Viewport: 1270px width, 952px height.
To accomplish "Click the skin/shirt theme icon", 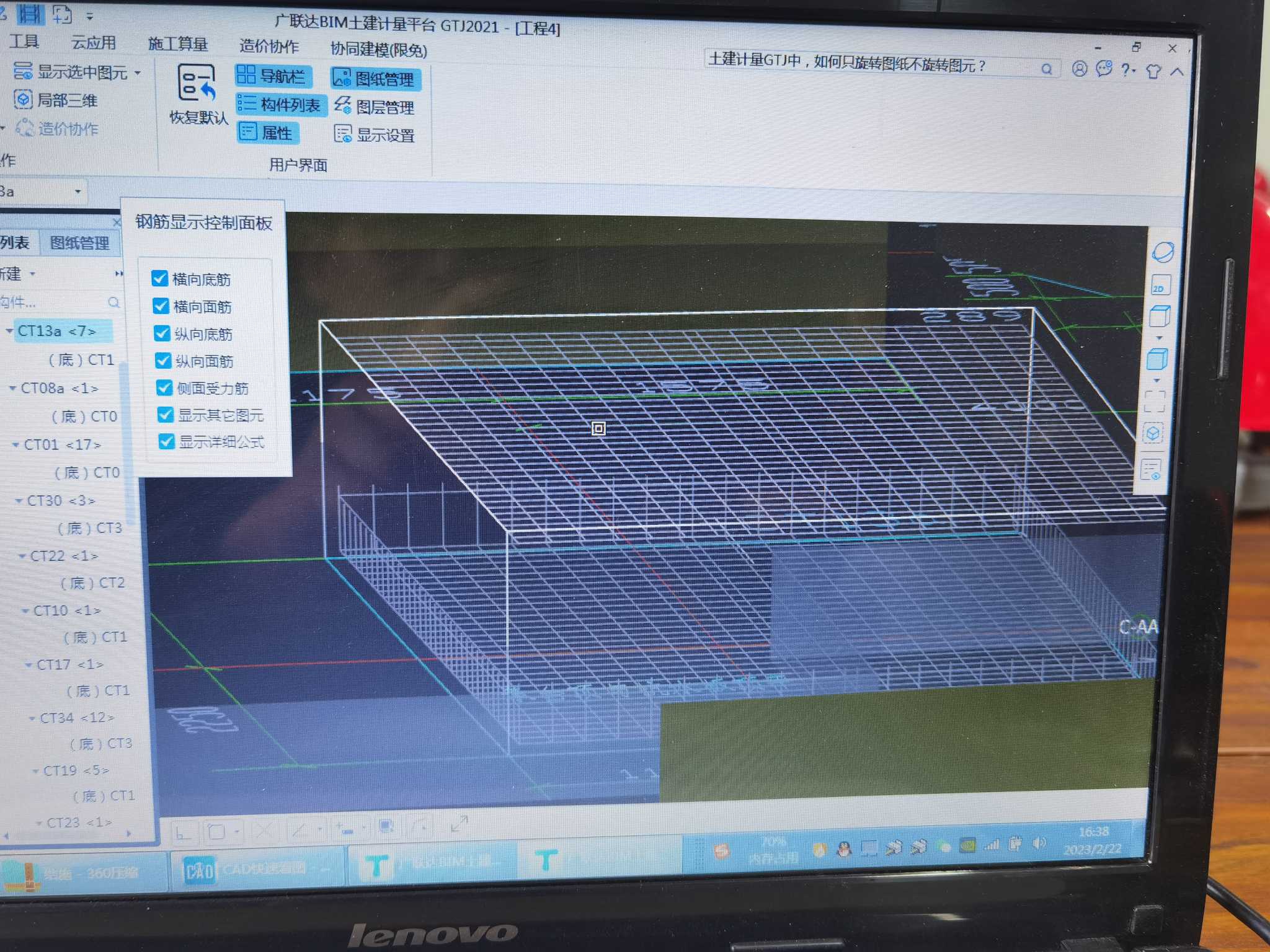I will (x=1153, y=71).
